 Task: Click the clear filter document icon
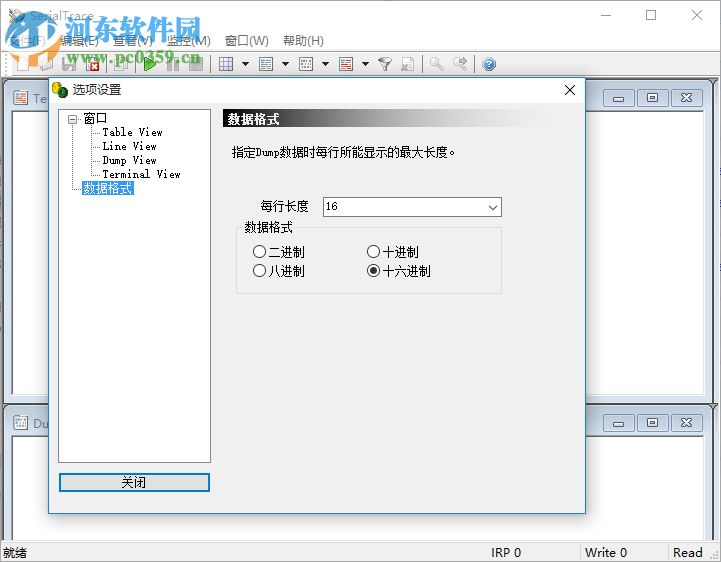[407, 64]
